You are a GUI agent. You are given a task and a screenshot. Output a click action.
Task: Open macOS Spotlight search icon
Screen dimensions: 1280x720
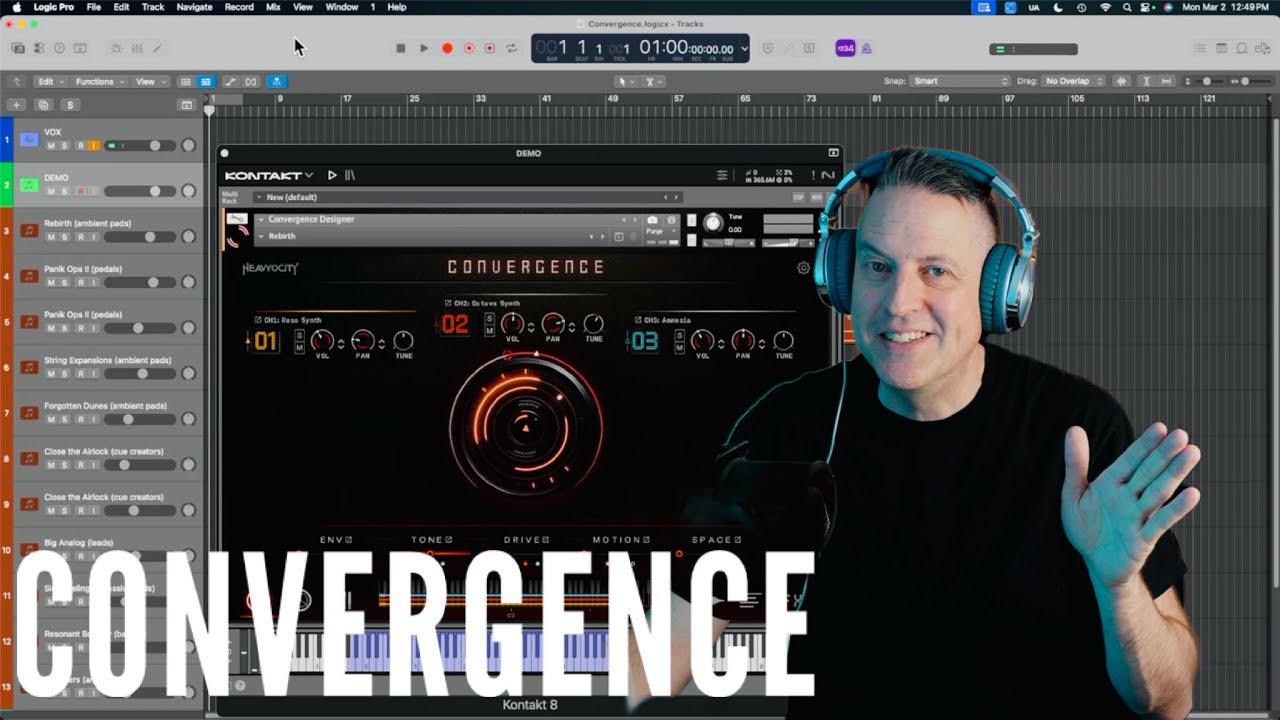[1127, 7]
